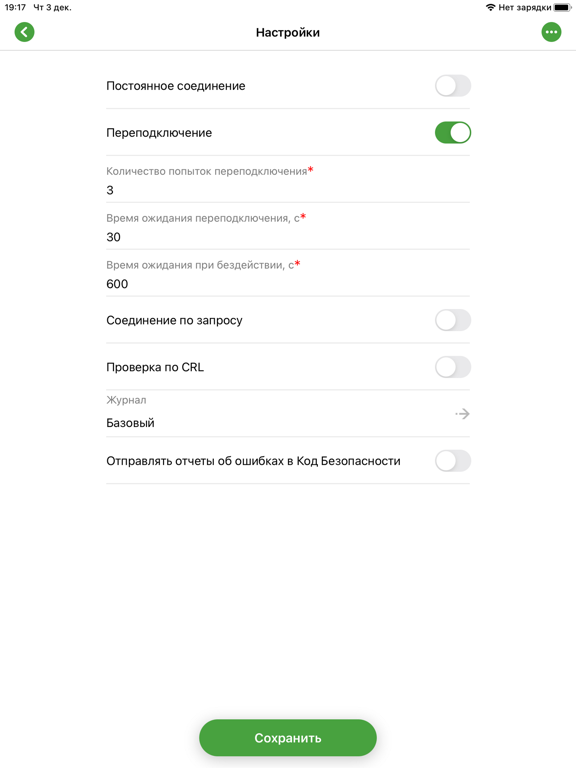Tap the green back arrow icon

[24, 32]
